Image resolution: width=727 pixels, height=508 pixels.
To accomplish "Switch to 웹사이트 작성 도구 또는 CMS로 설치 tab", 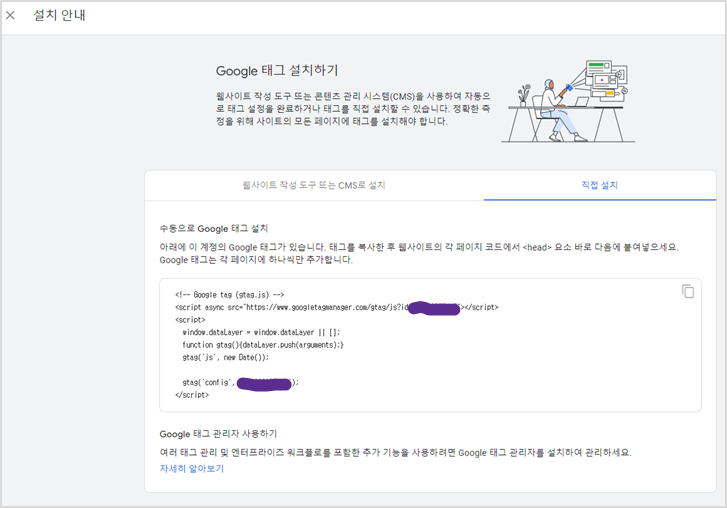I will (x=314, y=185).
